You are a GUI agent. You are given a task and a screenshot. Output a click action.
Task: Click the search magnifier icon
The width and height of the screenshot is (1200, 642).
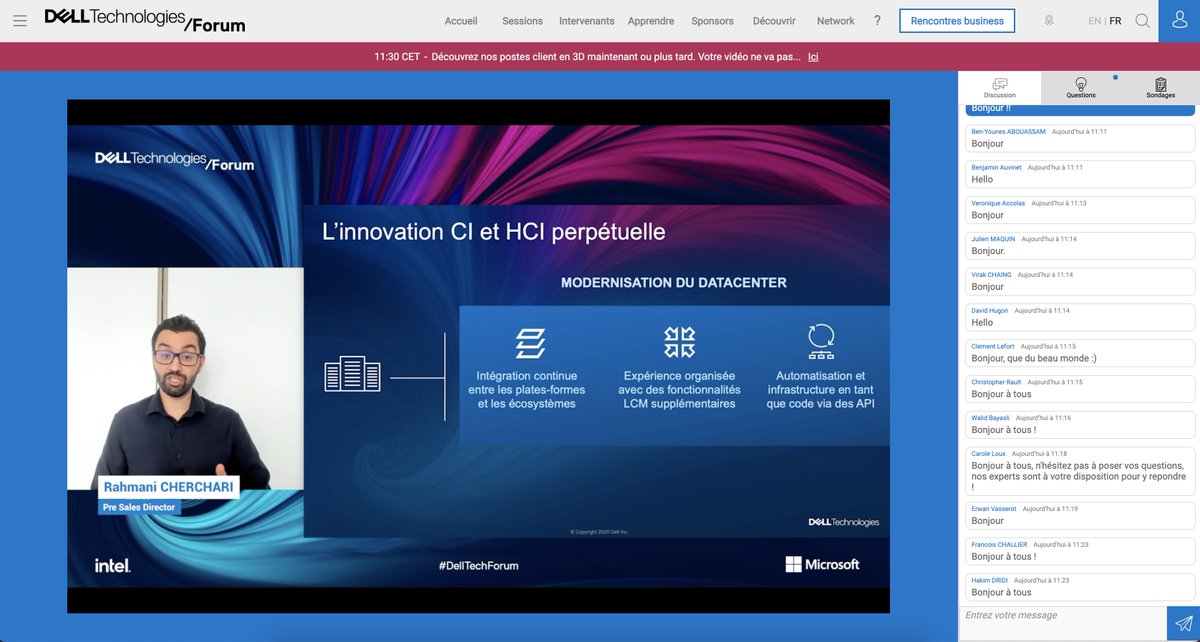tap(1141, 20)
